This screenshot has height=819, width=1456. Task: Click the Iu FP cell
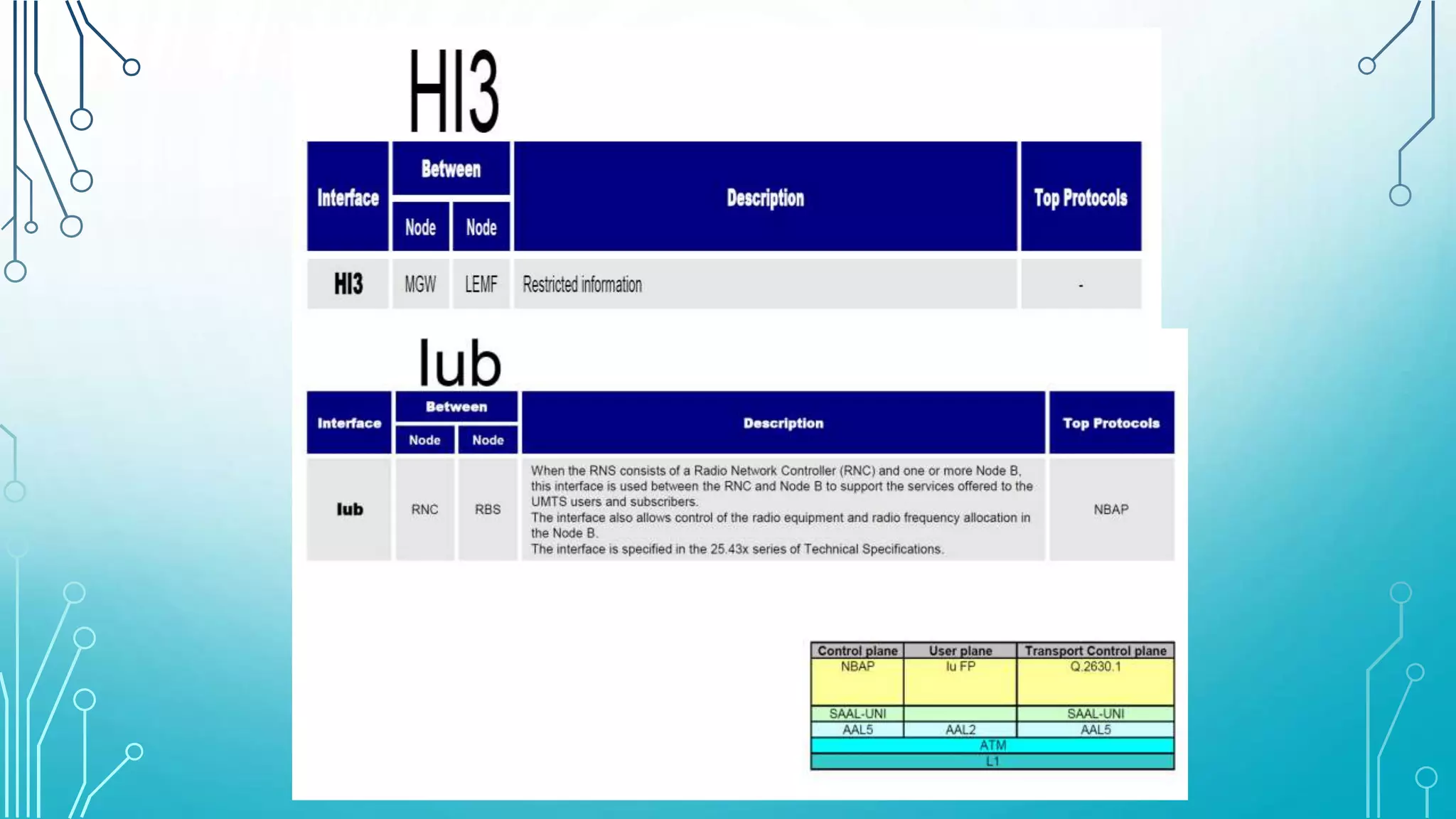960,667
